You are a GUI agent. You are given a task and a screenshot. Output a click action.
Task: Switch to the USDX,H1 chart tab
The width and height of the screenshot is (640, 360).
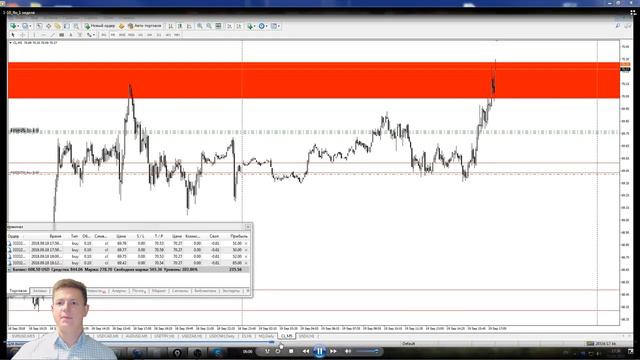click(307, 336)
